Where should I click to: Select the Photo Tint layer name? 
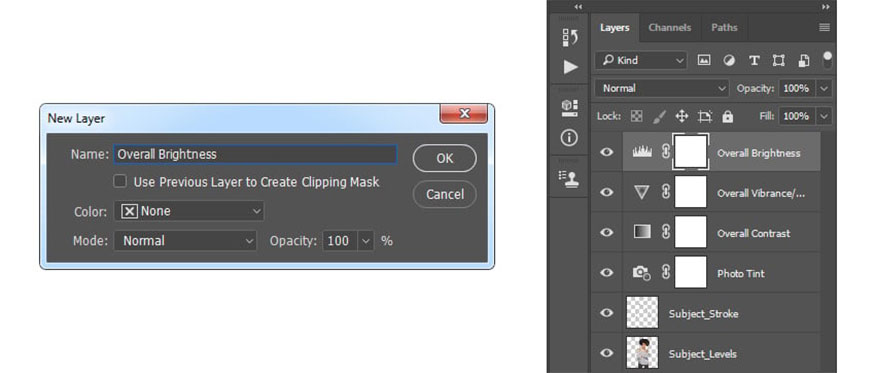pyautogui.click(x=741, y=274)
